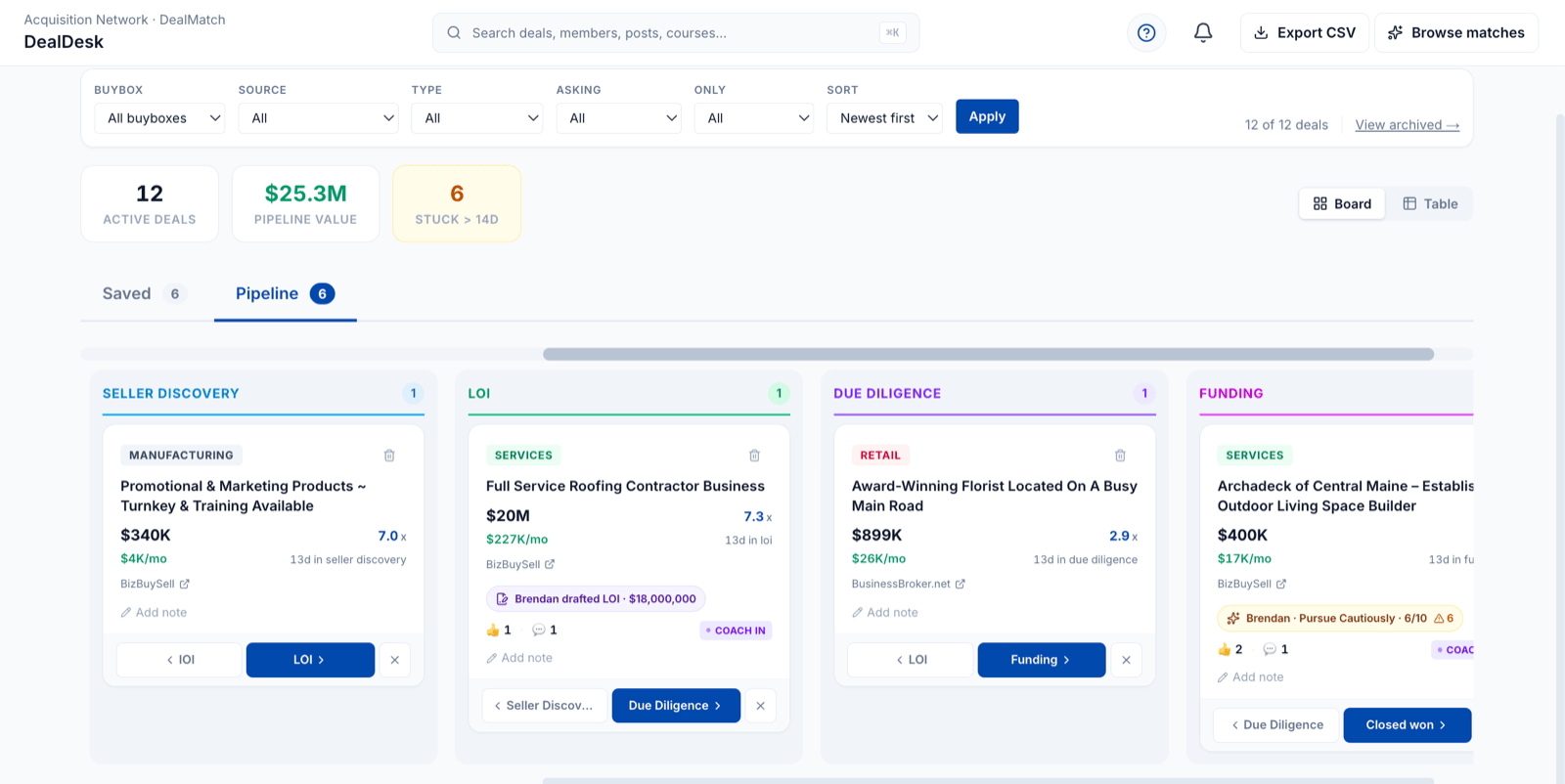This screenshot has height=784, width=1565.
Task: Open View archived link
Action: (1407, 125)
